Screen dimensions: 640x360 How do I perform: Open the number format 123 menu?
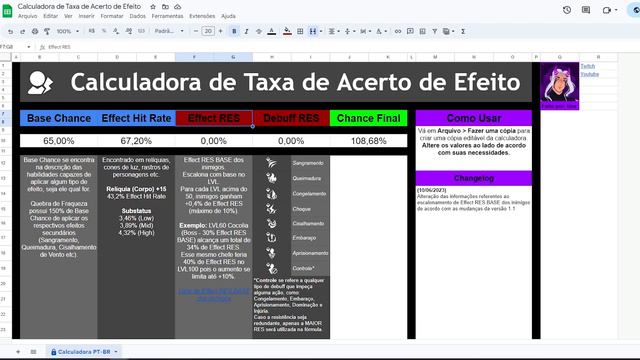tap(141, 31)
